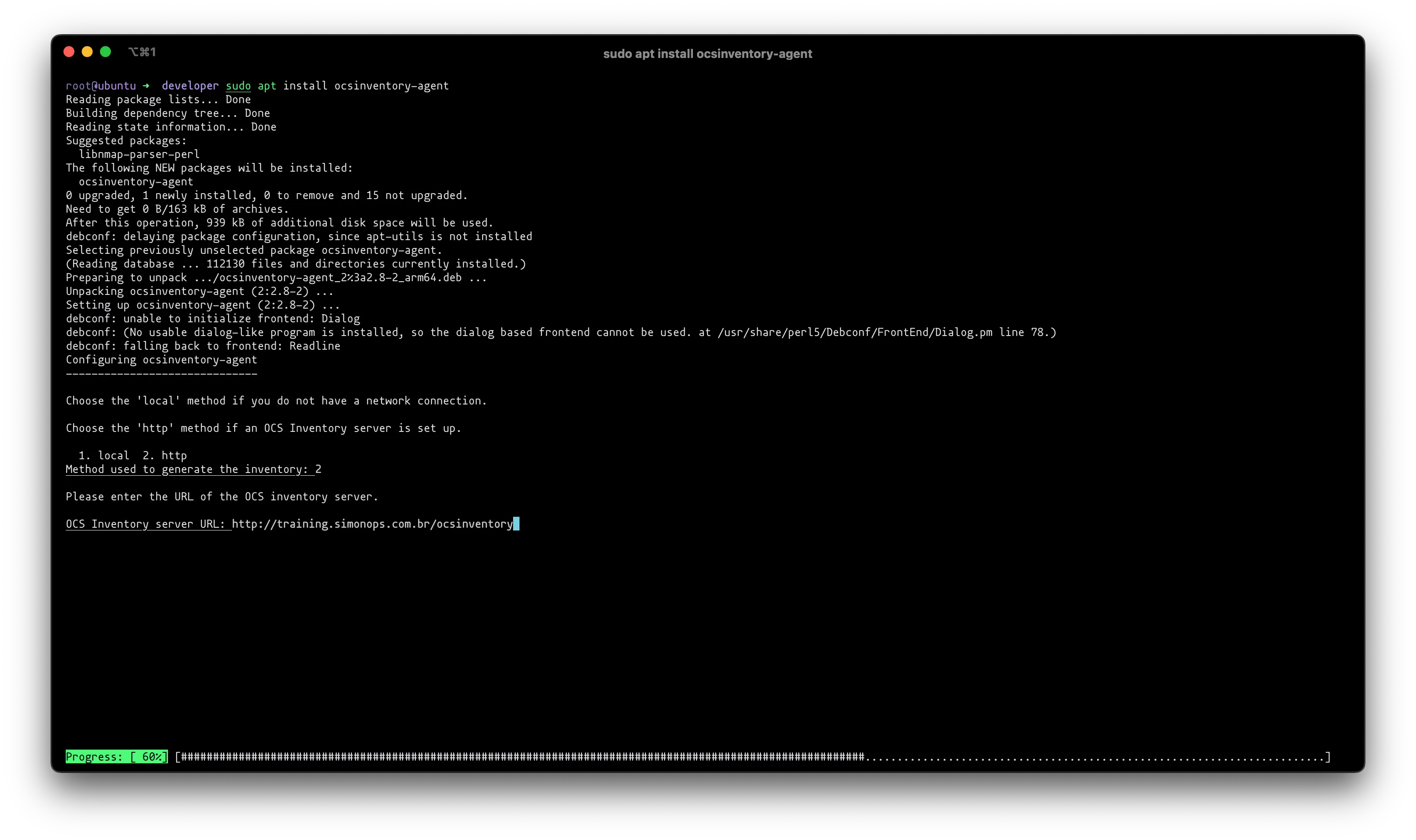Click the "Choose the 'local' method" line
The image size is (1416, 840).
point(276,401)
